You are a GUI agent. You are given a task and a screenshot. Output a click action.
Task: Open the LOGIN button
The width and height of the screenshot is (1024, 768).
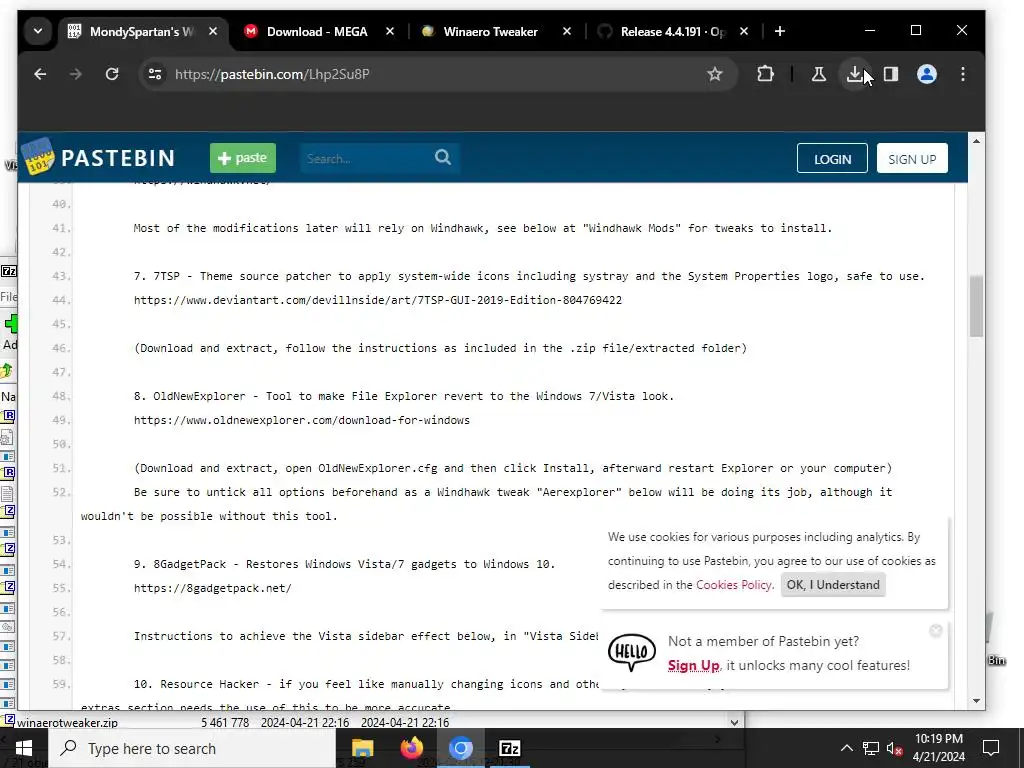(x=832, y=159)
